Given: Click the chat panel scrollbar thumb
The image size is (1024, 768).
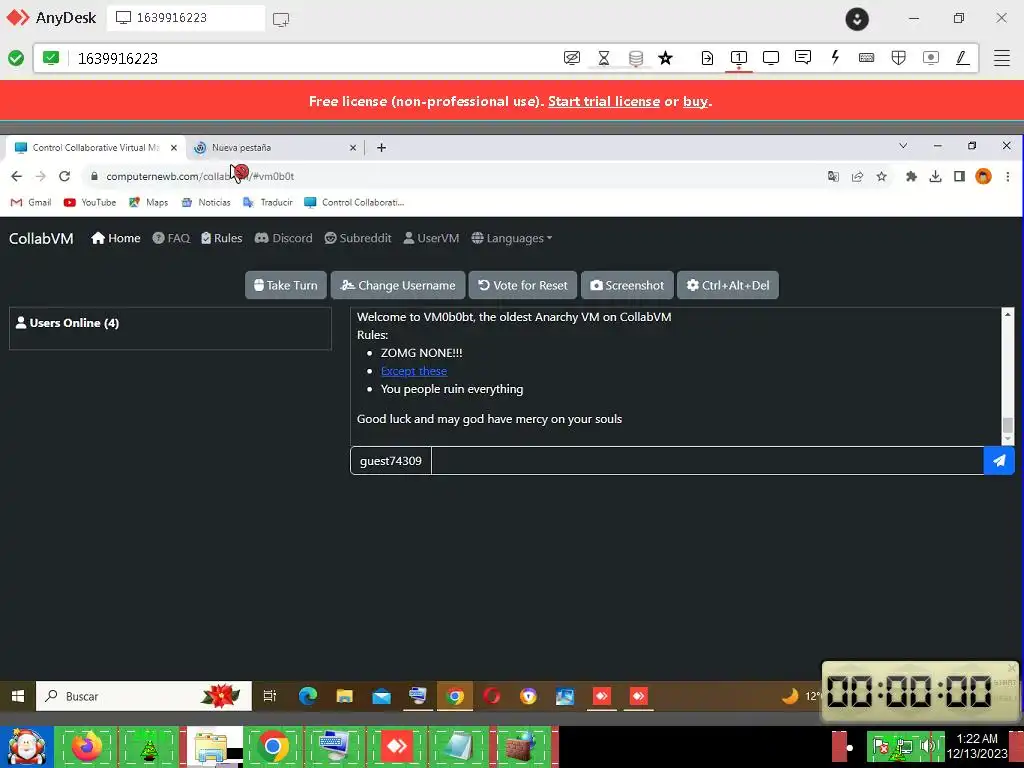Looking at the screenshot, I should pos(1008,425).
